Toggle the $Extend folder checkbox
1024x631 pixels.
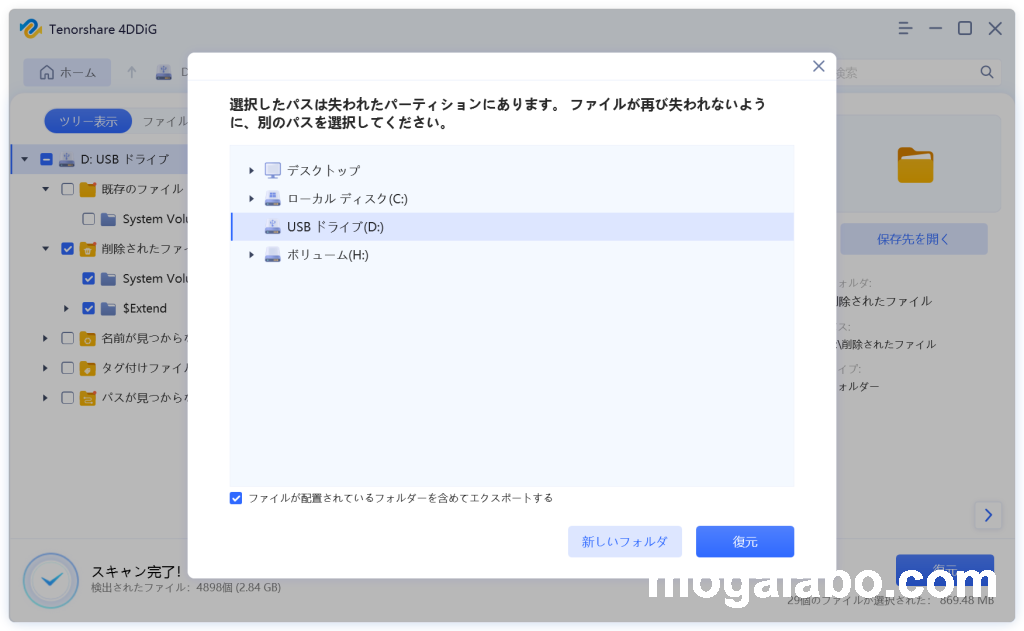tap(88, 308)
